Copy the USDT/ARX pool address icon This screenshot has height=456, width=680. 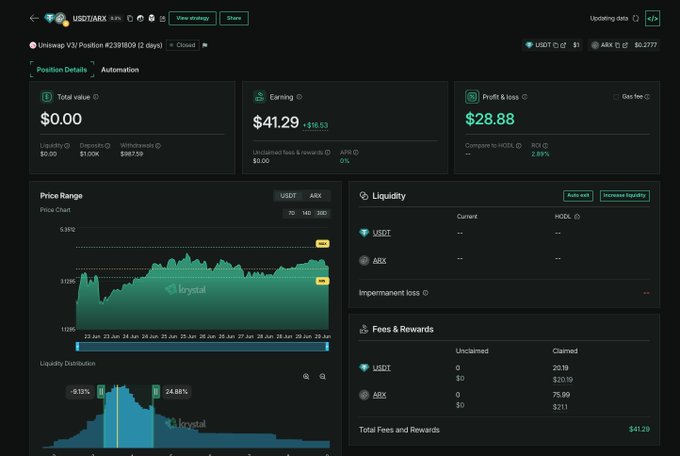coord(130,18)
